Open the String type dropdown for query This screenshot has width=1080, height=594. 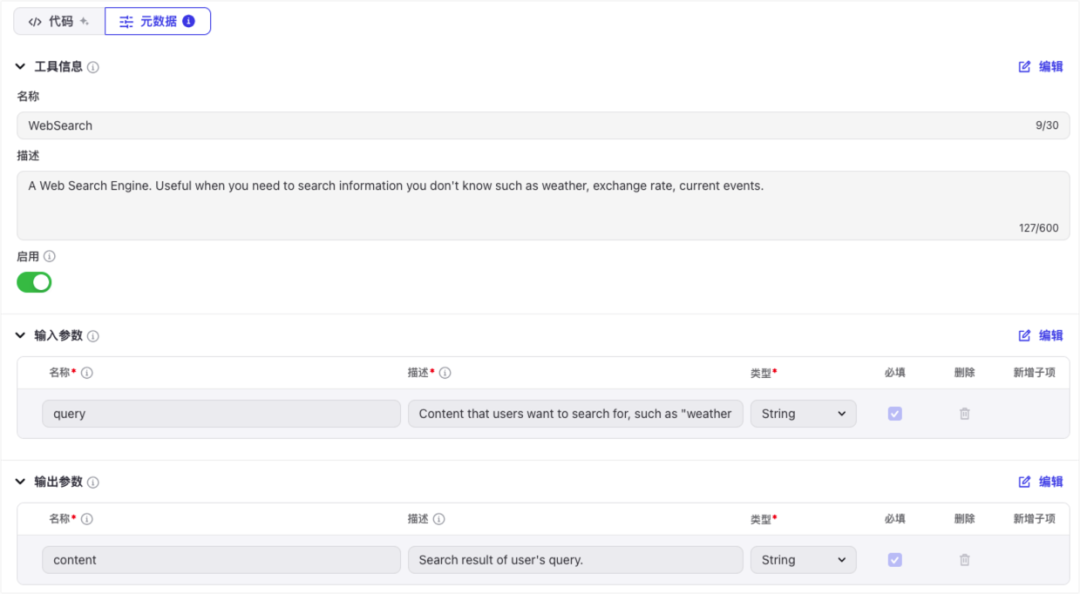[803, 413]
